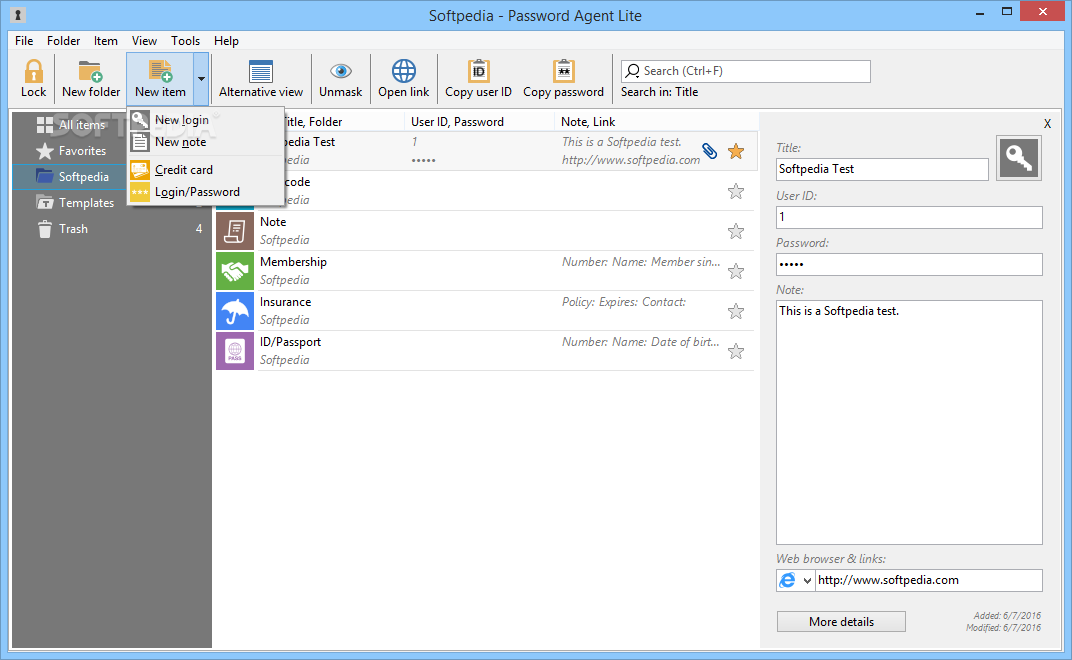Viewport: 1072px width, 660px height.
Task: Click the Membership handshake icon
Action: tap(234, 271)
